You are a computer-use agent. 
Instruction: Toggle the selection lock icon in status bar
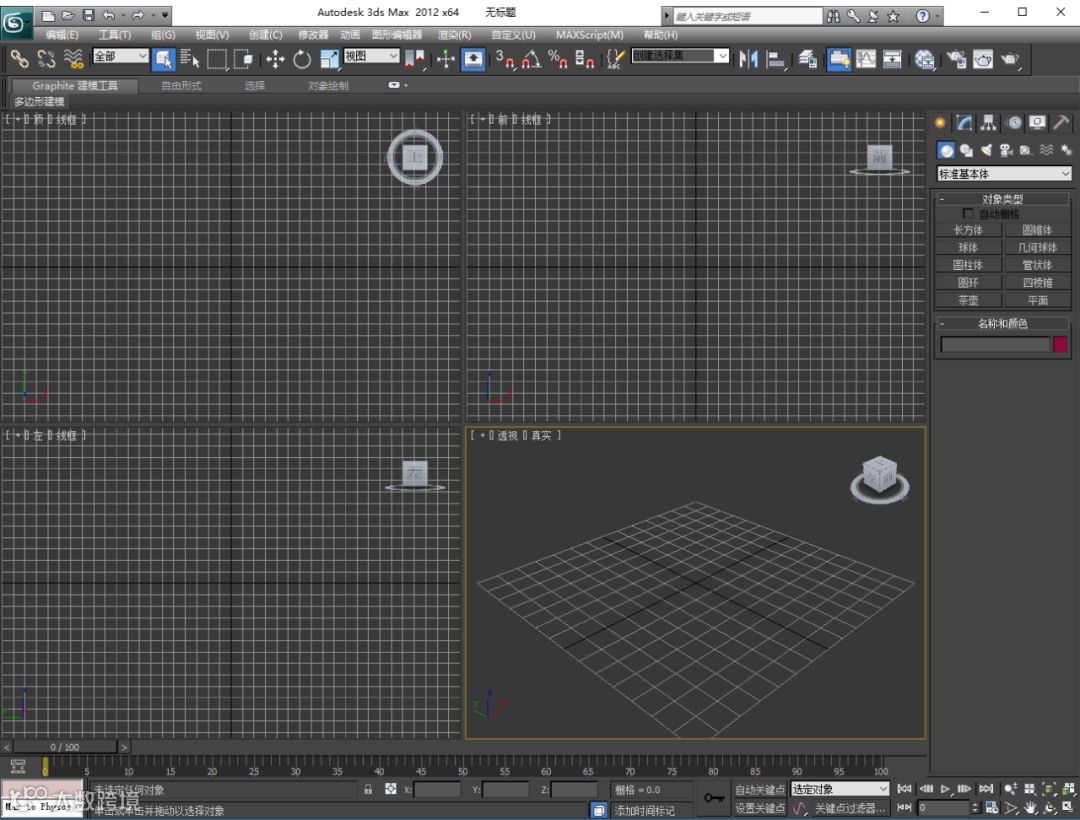[x=368, y=789]
